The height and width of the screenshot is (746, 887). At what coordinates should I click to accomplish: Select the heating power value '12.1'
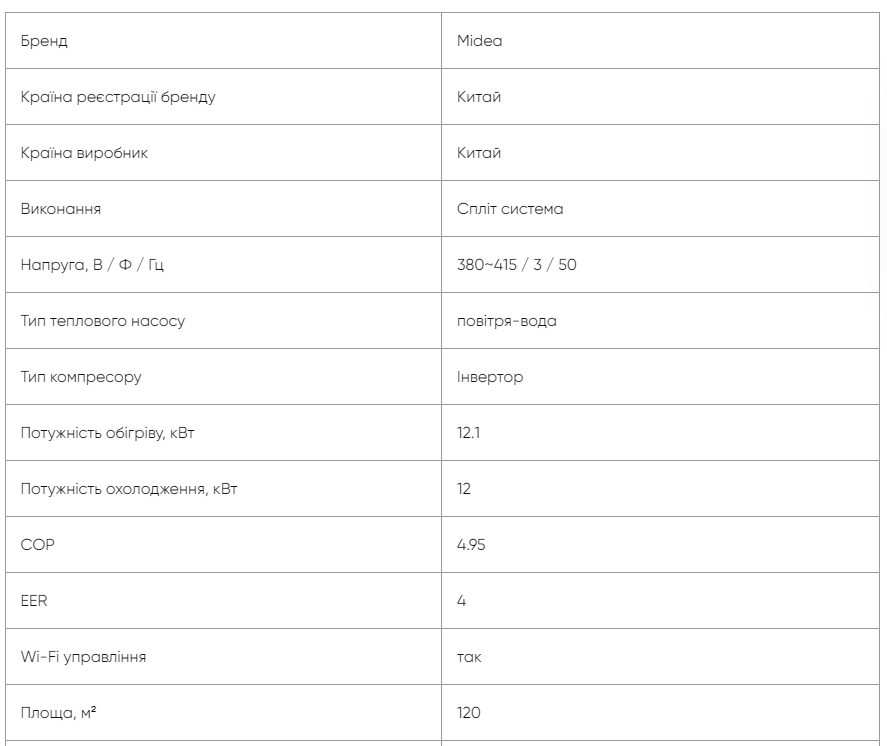coord(468,434)
